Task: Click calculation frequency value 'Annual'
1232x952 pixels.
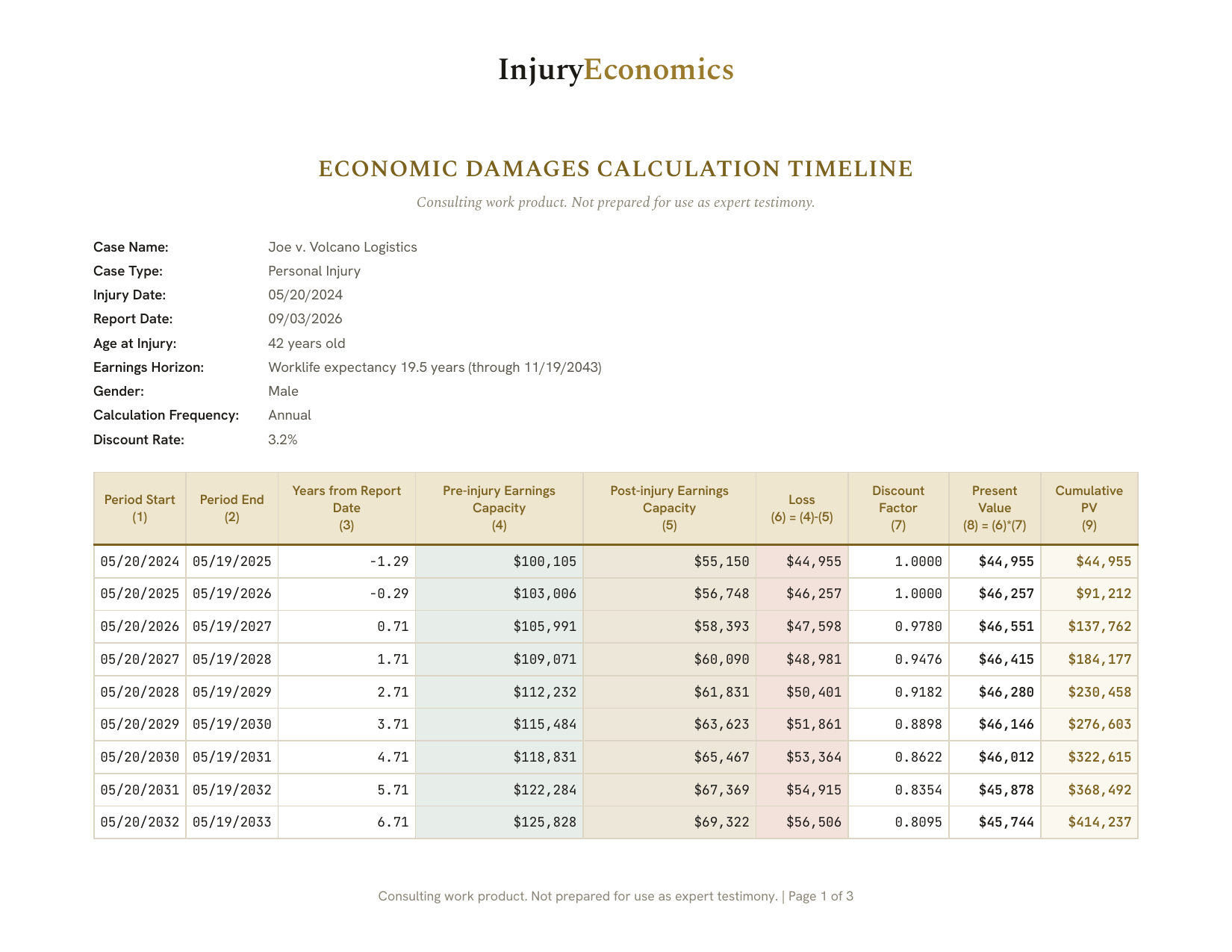Action: (290, 415)
